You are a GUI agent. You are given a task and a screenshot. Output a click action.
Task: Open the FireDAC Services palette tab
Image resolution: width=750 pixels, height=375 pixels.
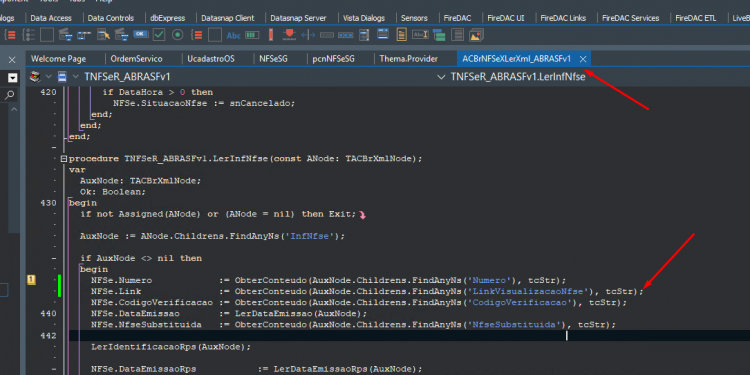(630, 18)
